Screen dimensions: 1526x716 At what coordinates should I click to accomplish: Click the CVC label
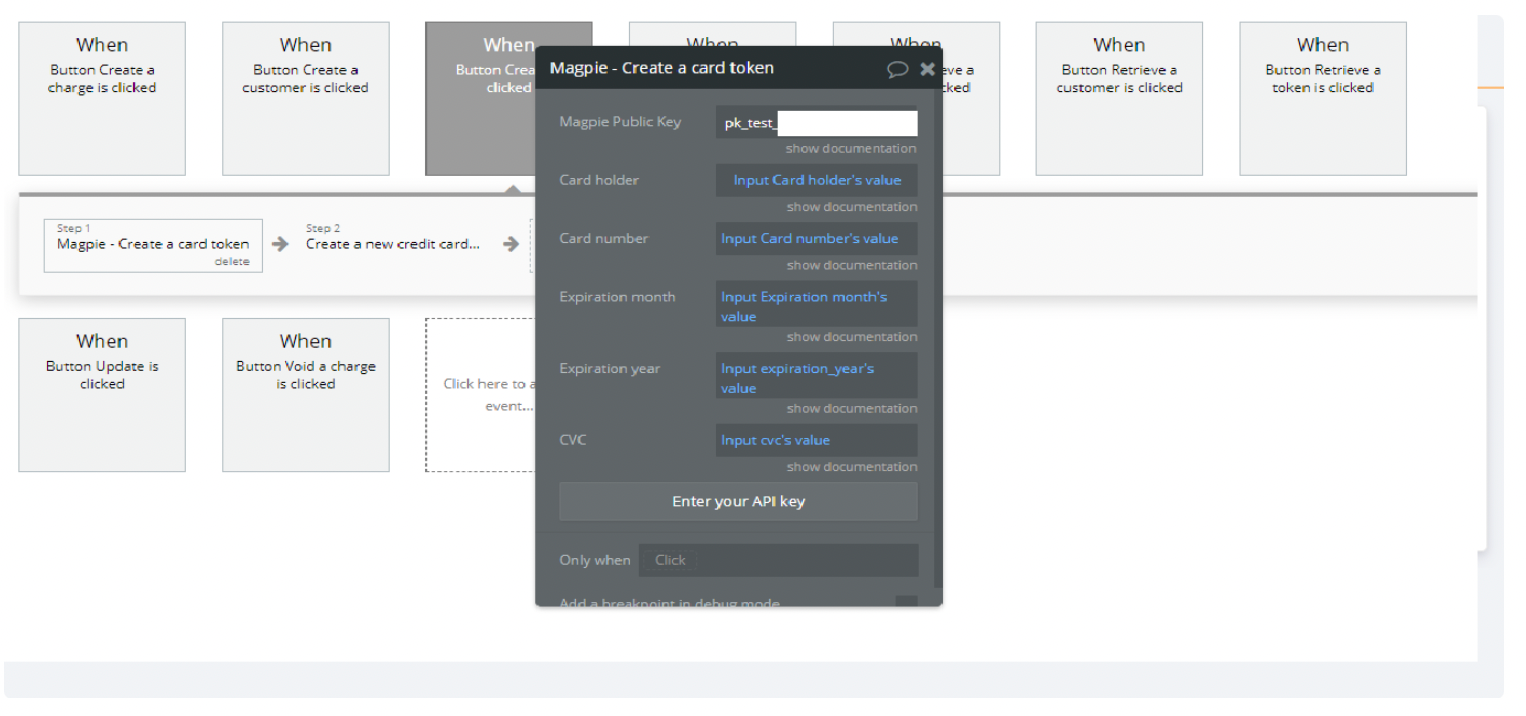pyautogui.click(x=573, y=441)
